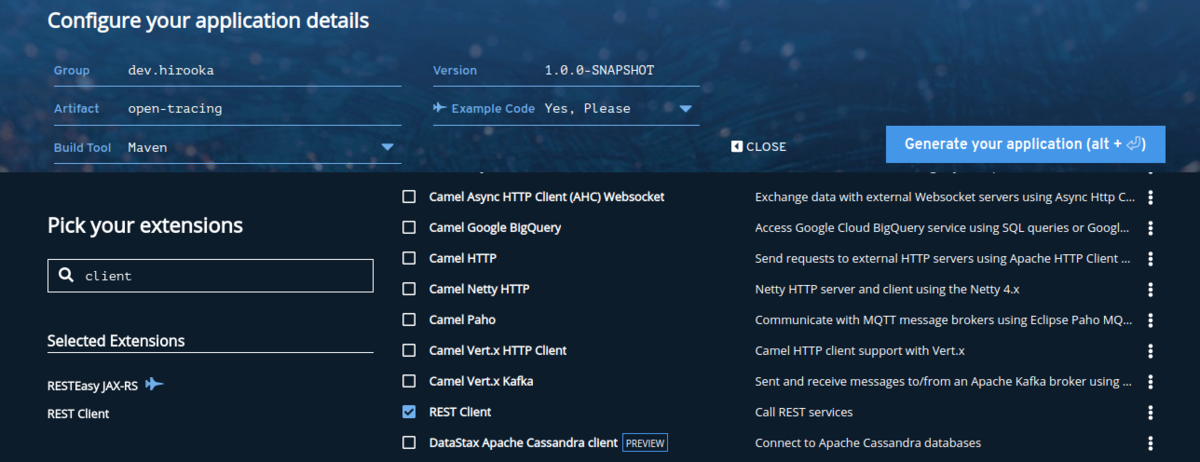Select REST Client in Selected Extensions list
This screenshot has height=462, width=1200.
78,413
